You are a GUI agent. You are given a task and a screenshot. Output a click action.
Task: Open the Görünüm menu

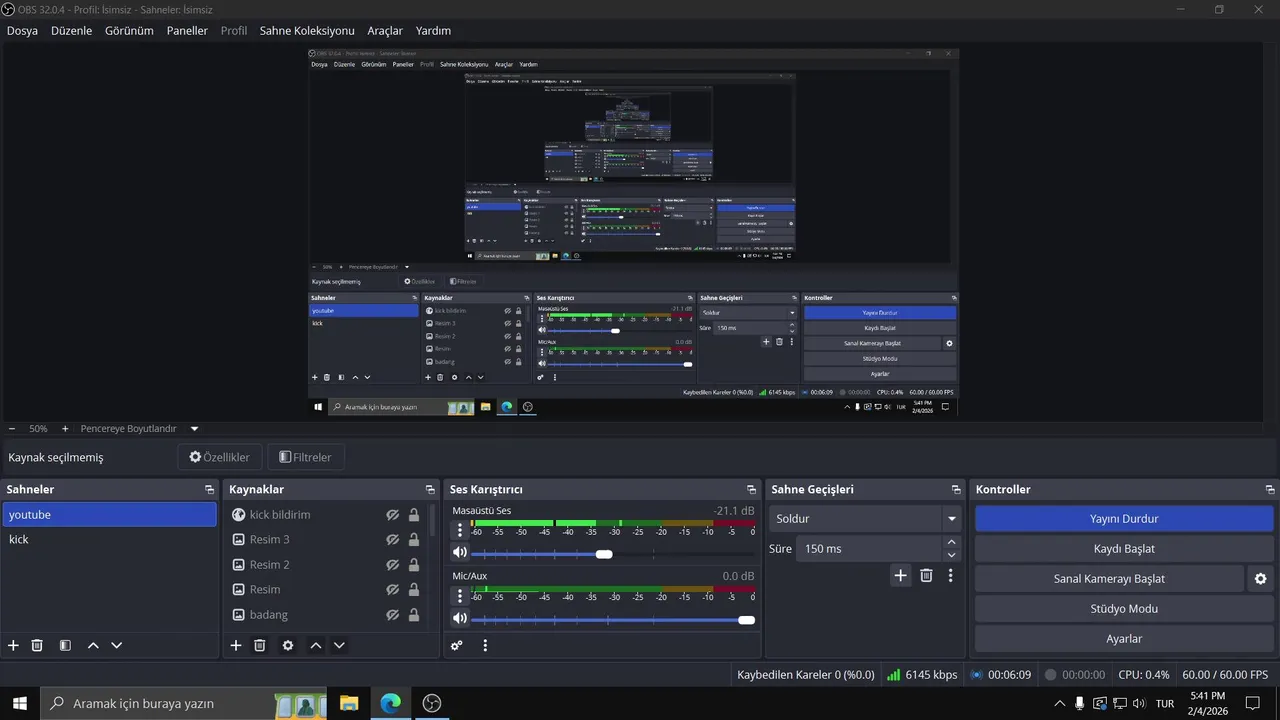pos(129,31)
